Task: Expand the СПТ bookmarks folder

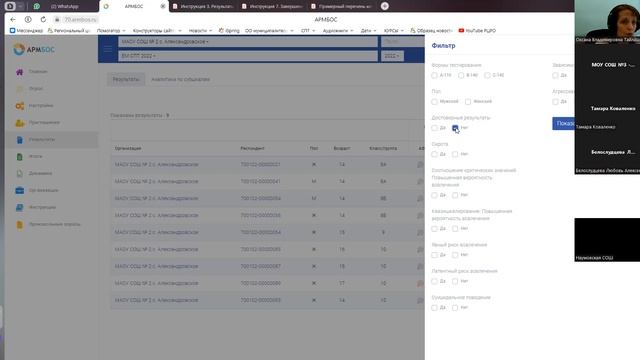Action: 307,31
